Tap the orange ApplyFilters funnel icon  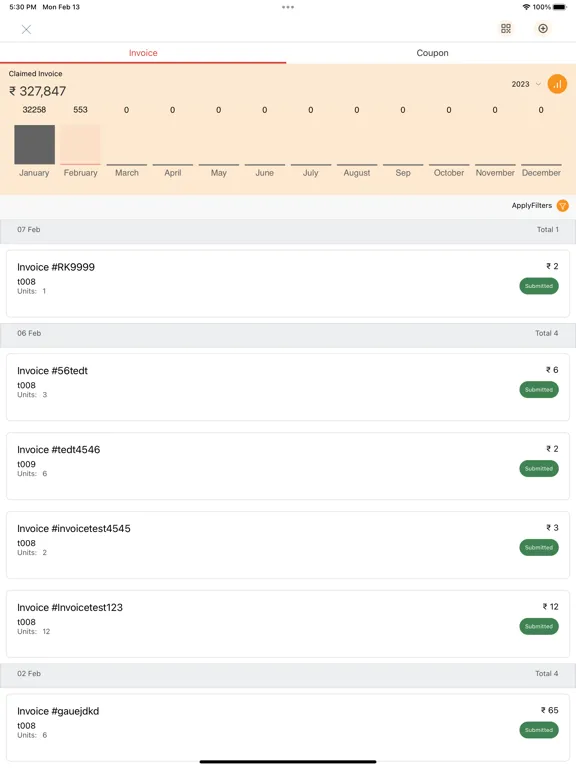coord(563,206)
